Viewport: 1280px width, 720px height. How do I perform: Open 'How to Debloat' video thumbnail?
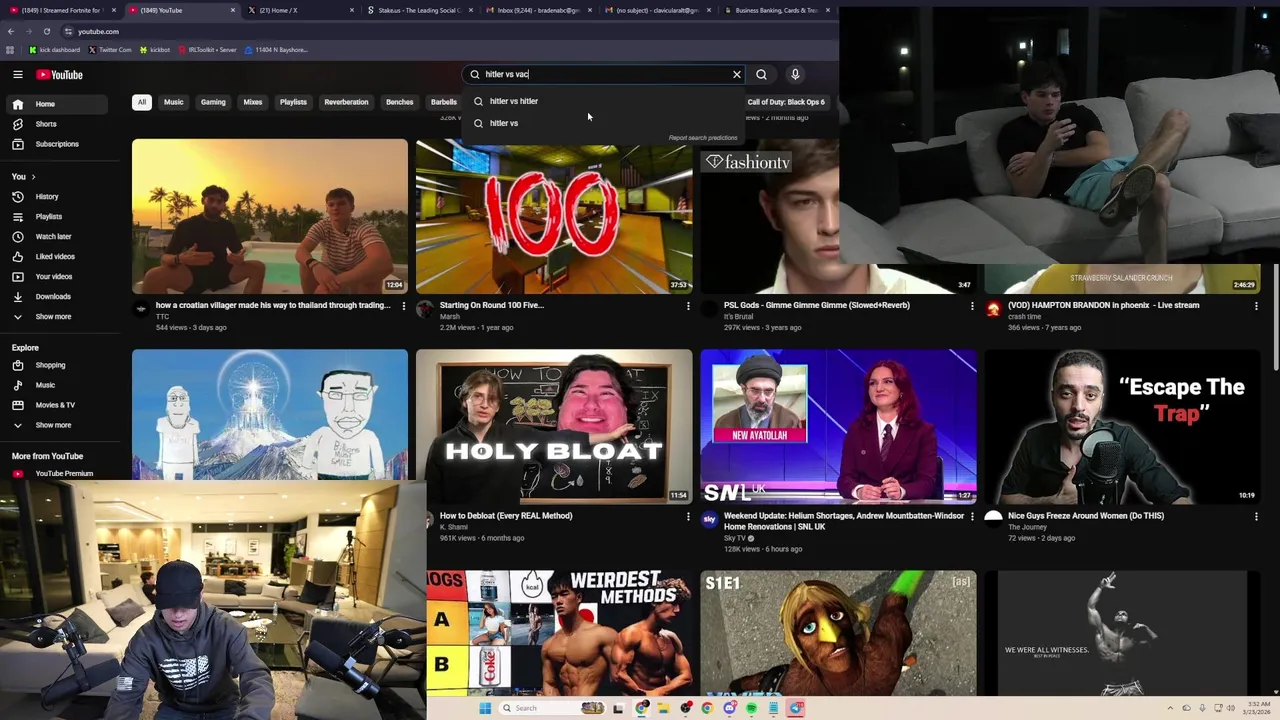click(x=554, y=427)
